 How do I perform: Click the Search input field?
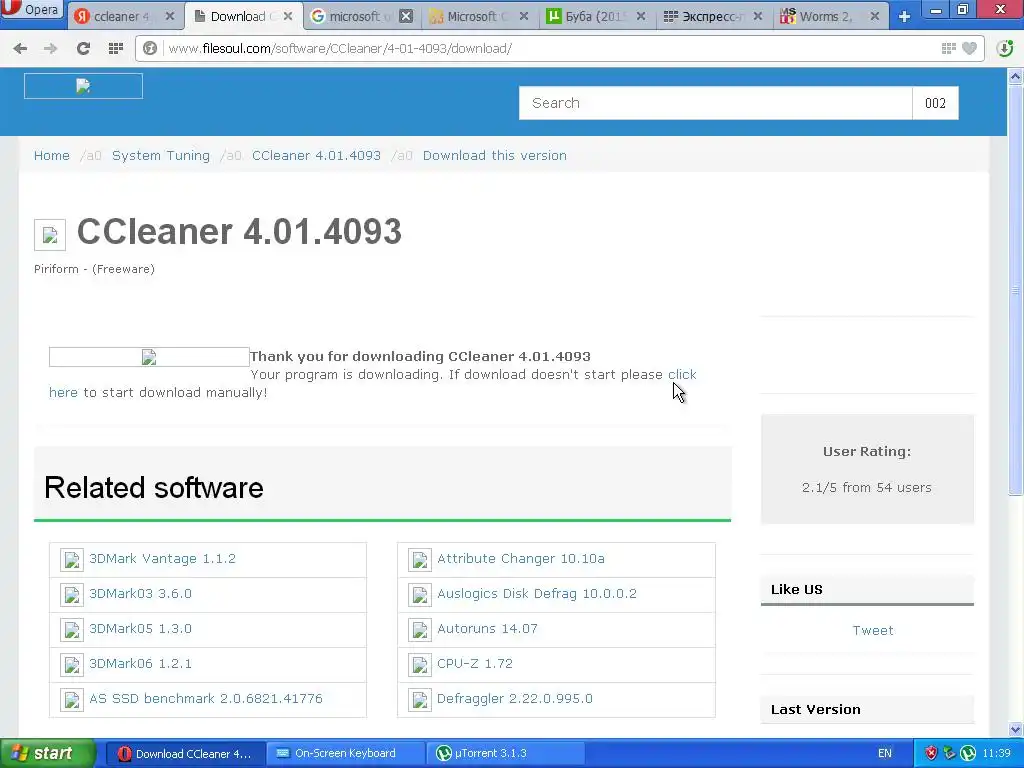[715, 103]
